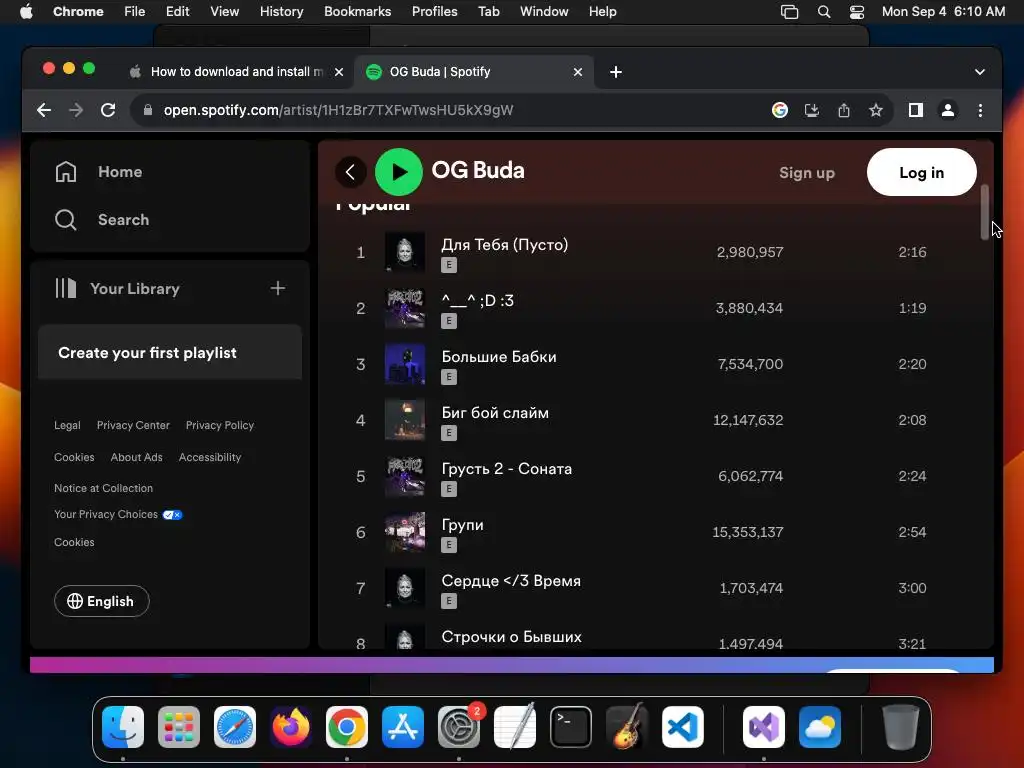Open Chrome three-dot menu
The width and height of the screenshot is (1024, 768).
click(x=980, y=110)
